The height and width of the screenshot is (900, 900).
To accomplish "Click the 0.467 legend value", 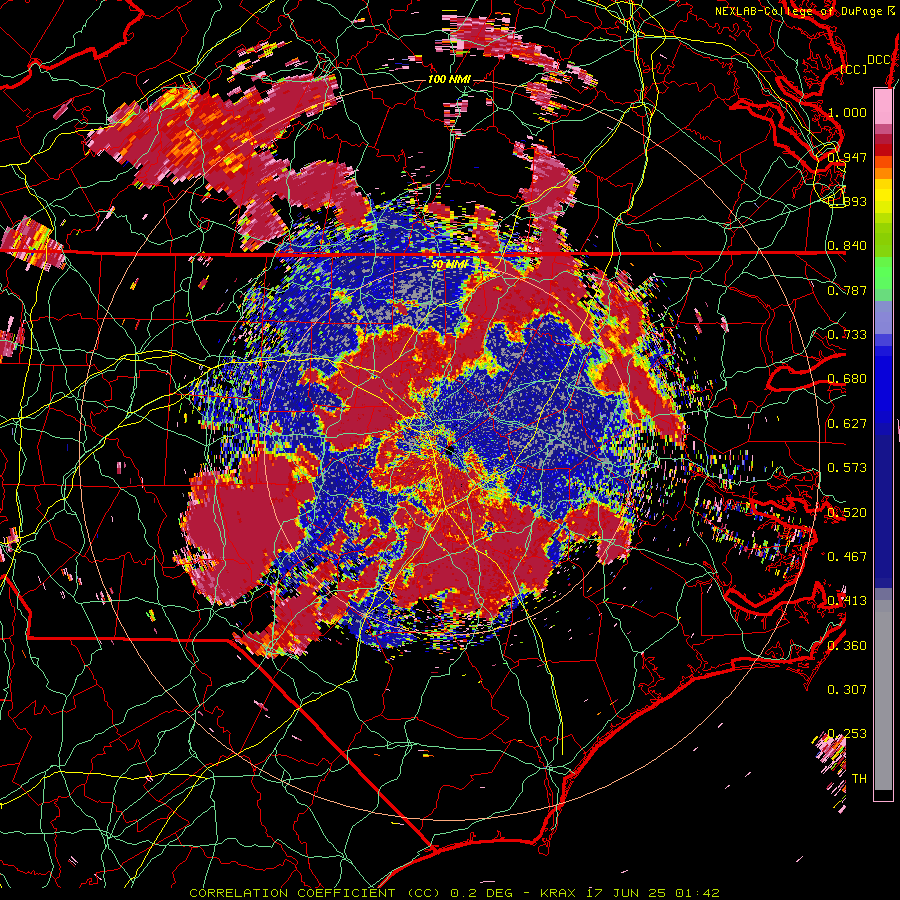I will pos(847,557).
